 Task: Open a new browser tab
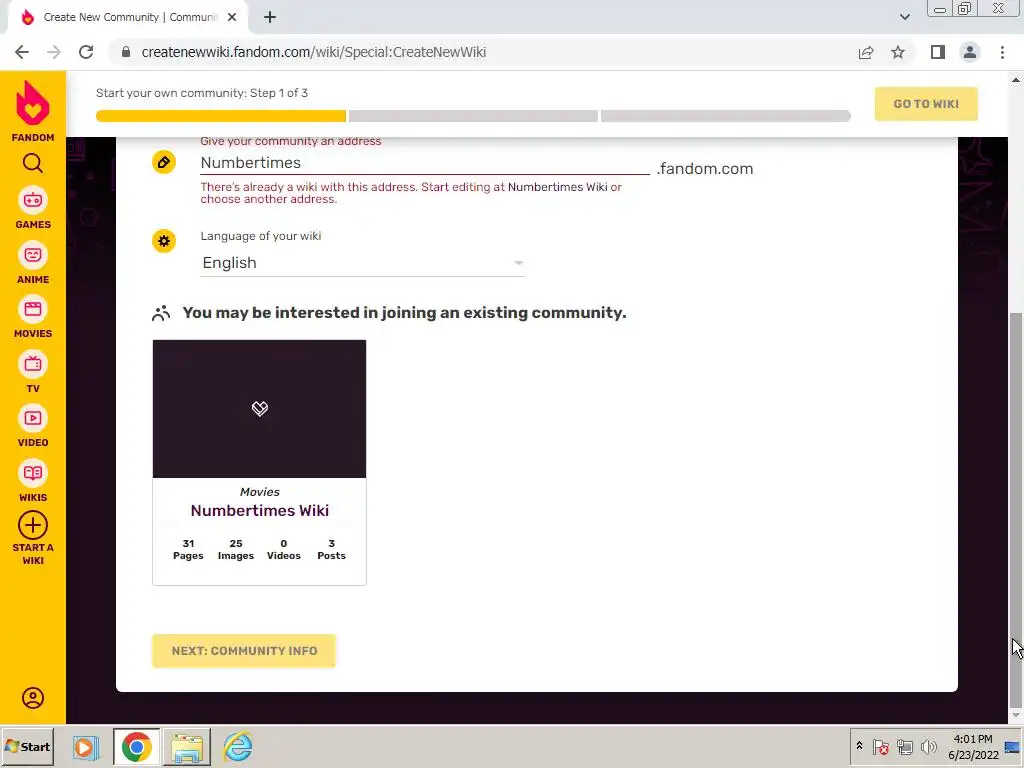click(270, 18)
